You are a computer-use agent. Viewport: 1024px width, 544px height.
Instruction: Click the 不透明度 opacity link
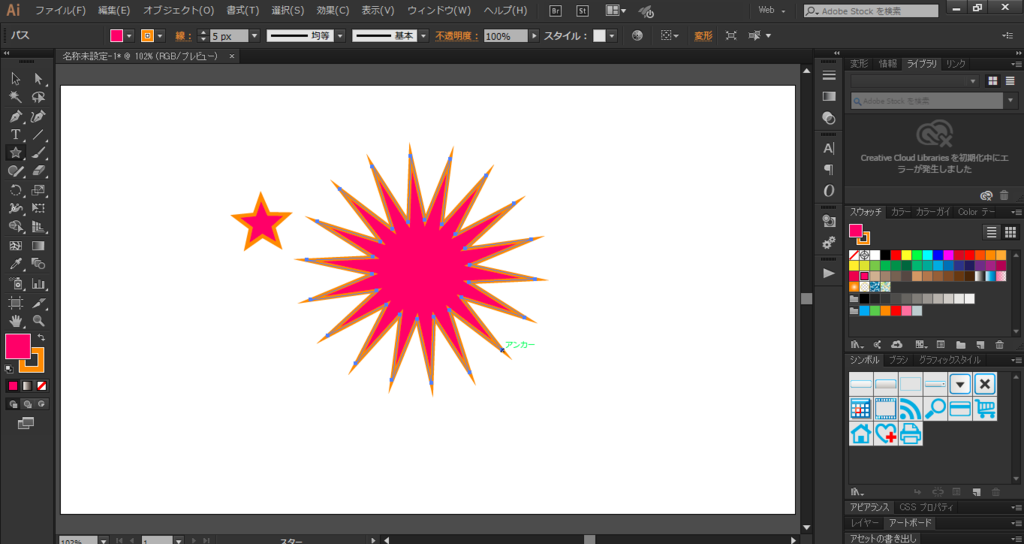click(x=457, y=36)
